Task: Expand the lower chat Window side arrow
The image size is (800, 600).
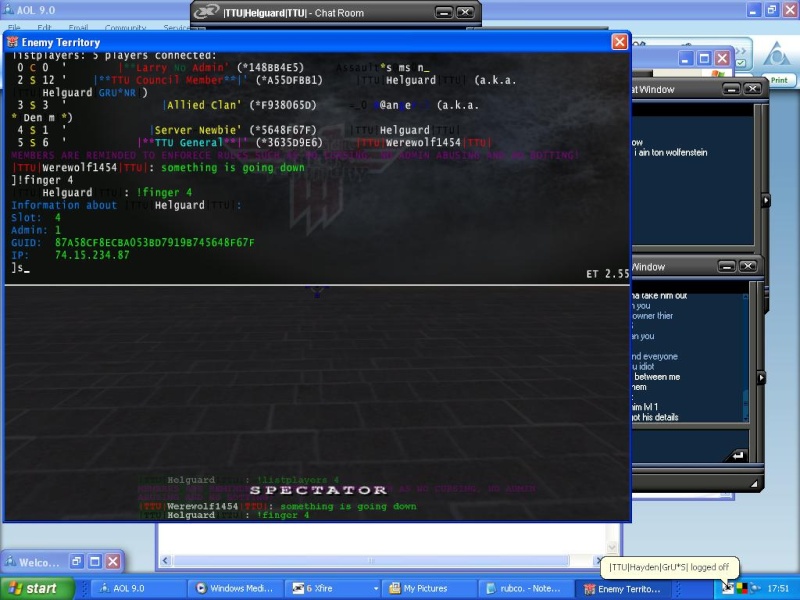Action: click(762, 378)
